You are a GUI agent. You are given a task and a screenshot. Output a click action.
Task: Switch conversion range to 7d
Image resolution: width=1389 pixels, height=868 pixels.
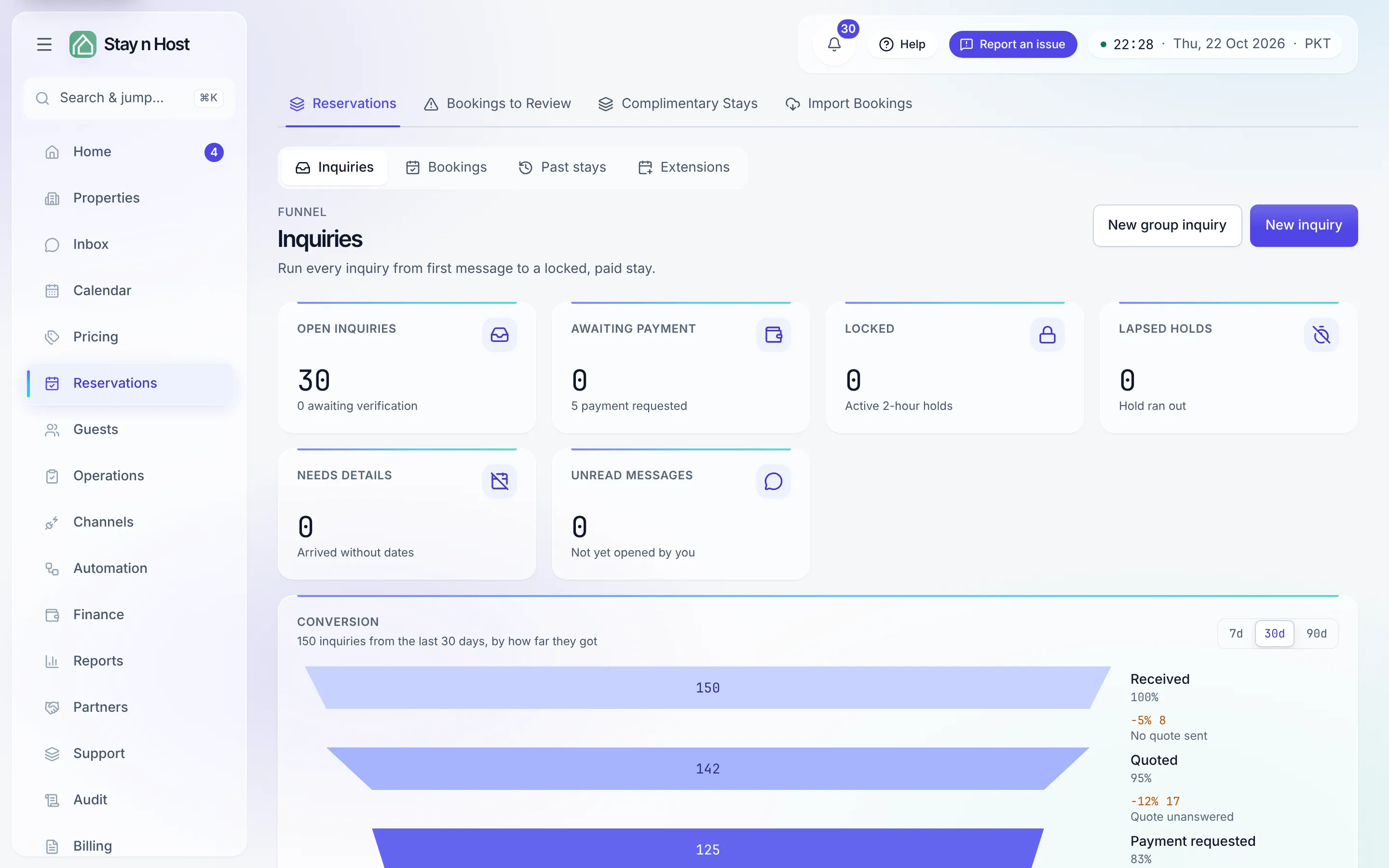(1236, 633)
